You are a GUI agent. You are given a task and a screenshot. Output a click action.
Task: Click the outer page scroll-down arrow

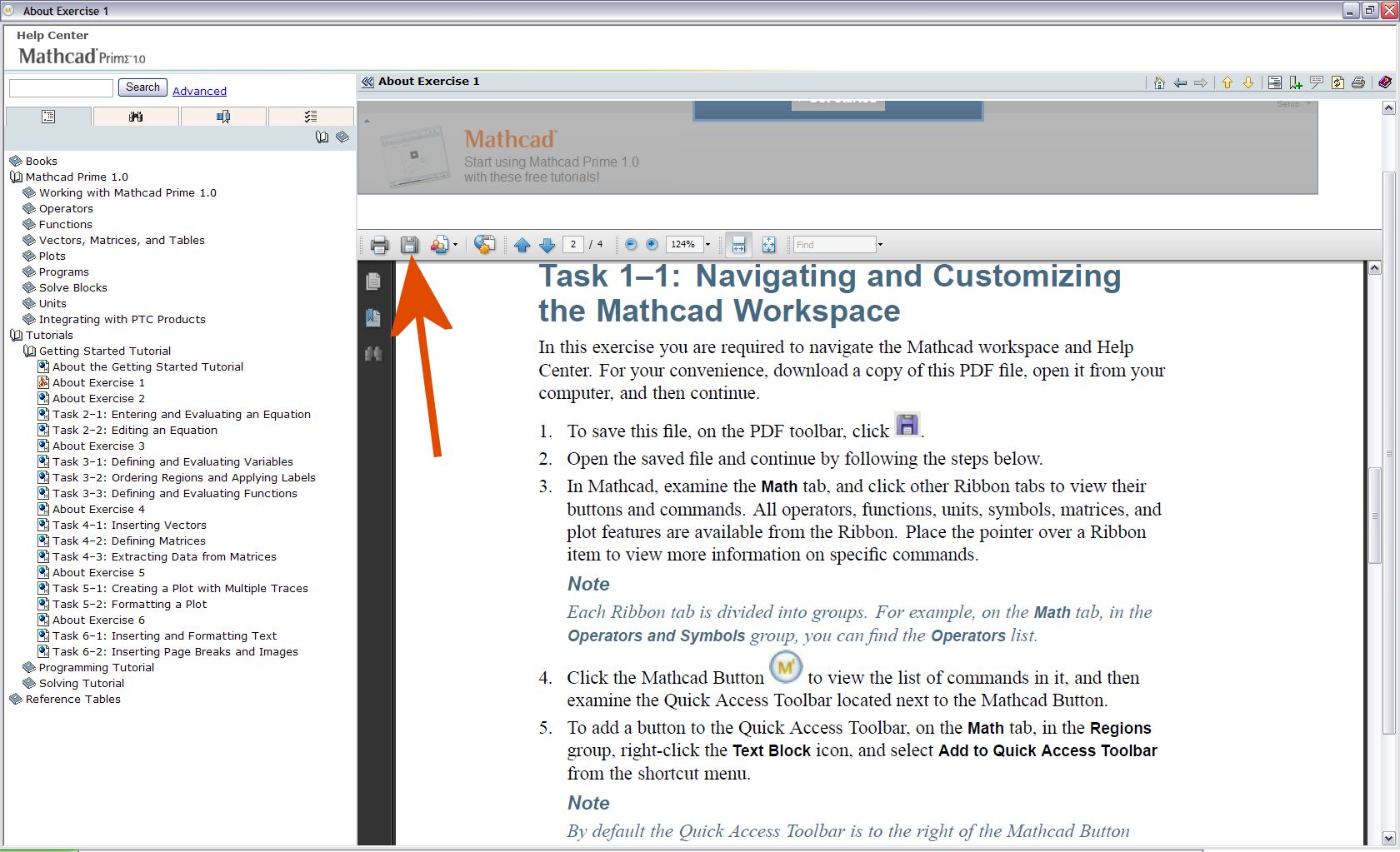[1388, 838]
